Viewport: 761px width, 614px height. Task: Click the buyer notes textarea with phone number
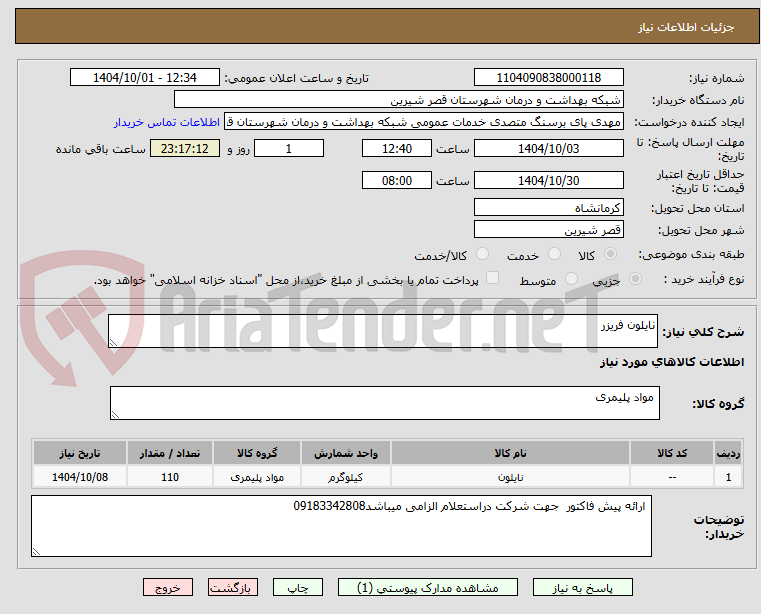click(341, 526)
